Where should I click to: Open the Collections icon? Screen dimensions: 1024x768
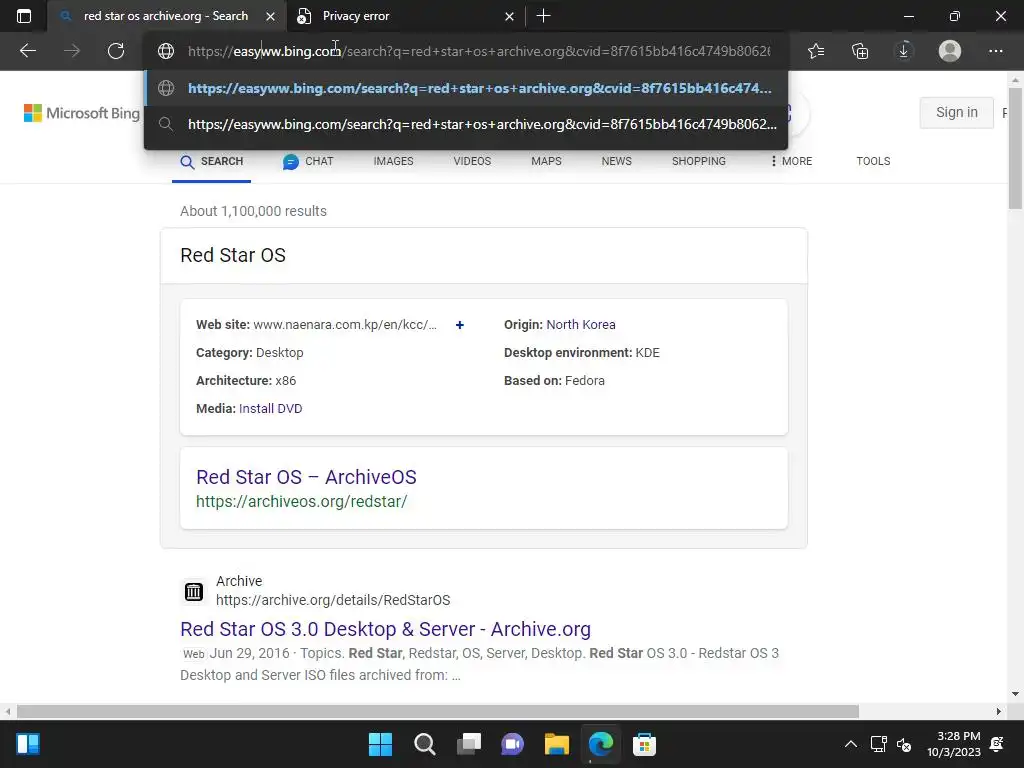click(x=860, y=51)
